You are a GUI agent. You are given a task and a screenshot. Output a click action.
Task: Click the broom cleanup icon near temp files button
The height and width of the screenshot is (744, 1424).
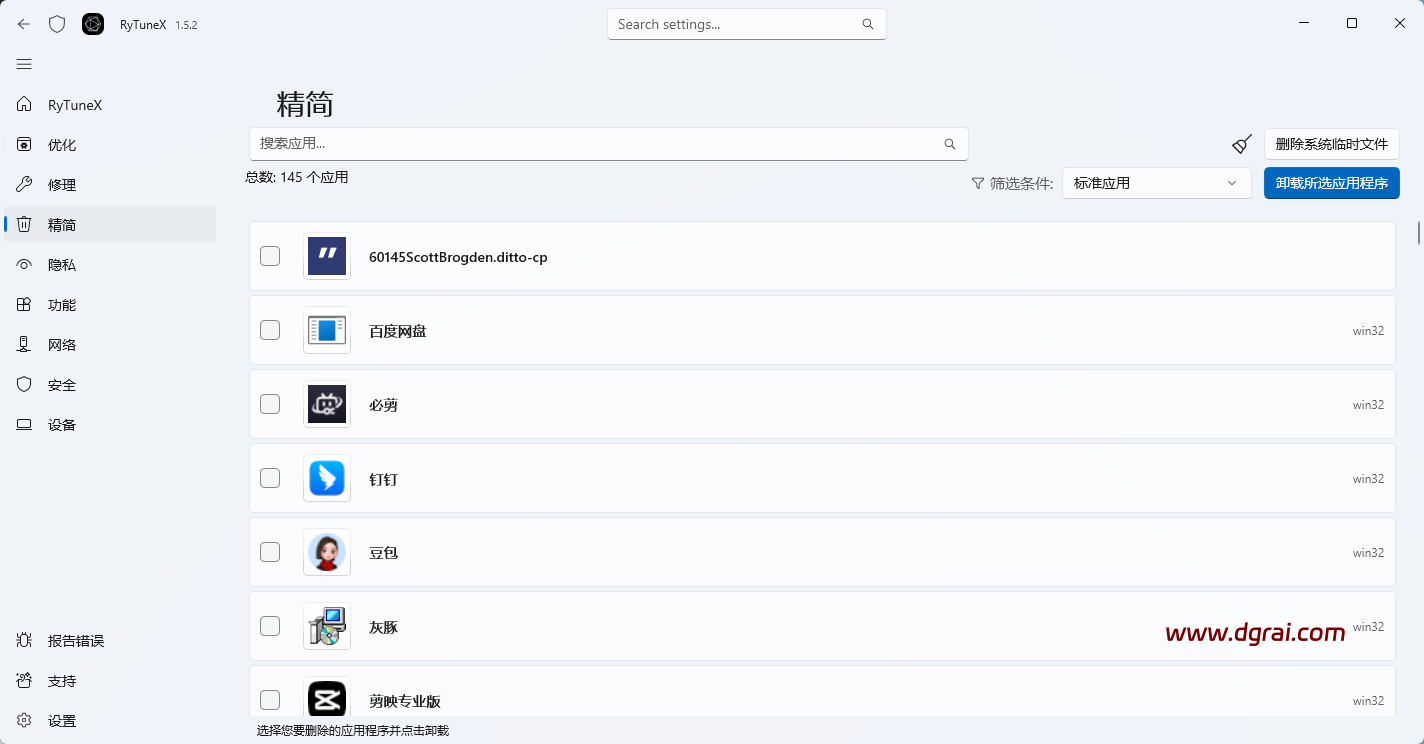coord(1241,144)
